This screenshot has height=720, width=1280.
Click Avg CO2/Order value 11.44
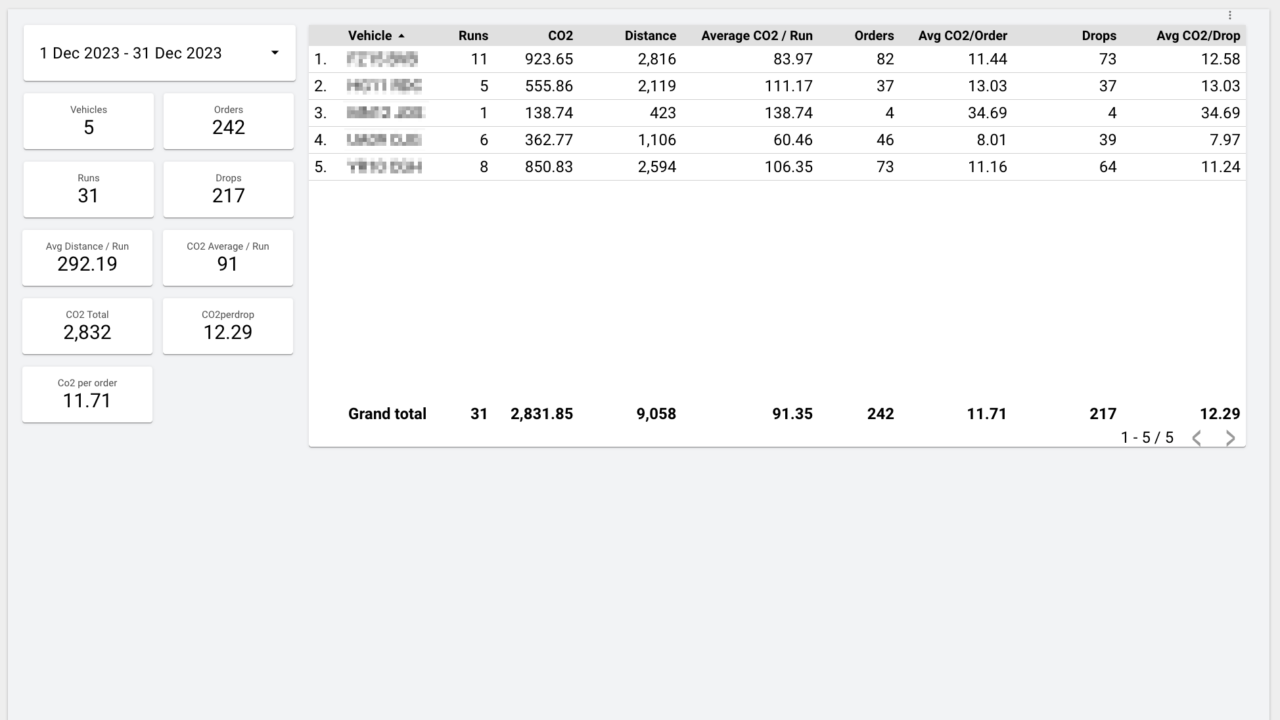coord(987,59)
